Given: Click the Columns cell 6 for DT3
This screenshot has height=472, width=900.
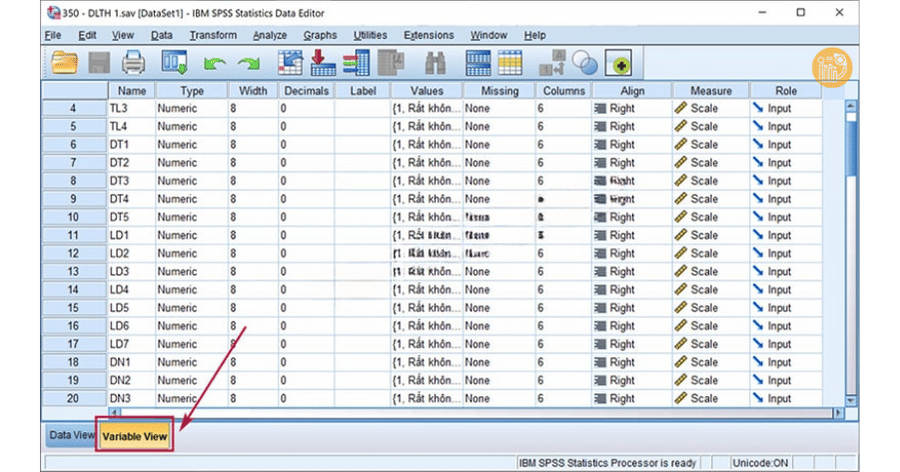Looking at the screenshot, I should (x=564, y=180).
